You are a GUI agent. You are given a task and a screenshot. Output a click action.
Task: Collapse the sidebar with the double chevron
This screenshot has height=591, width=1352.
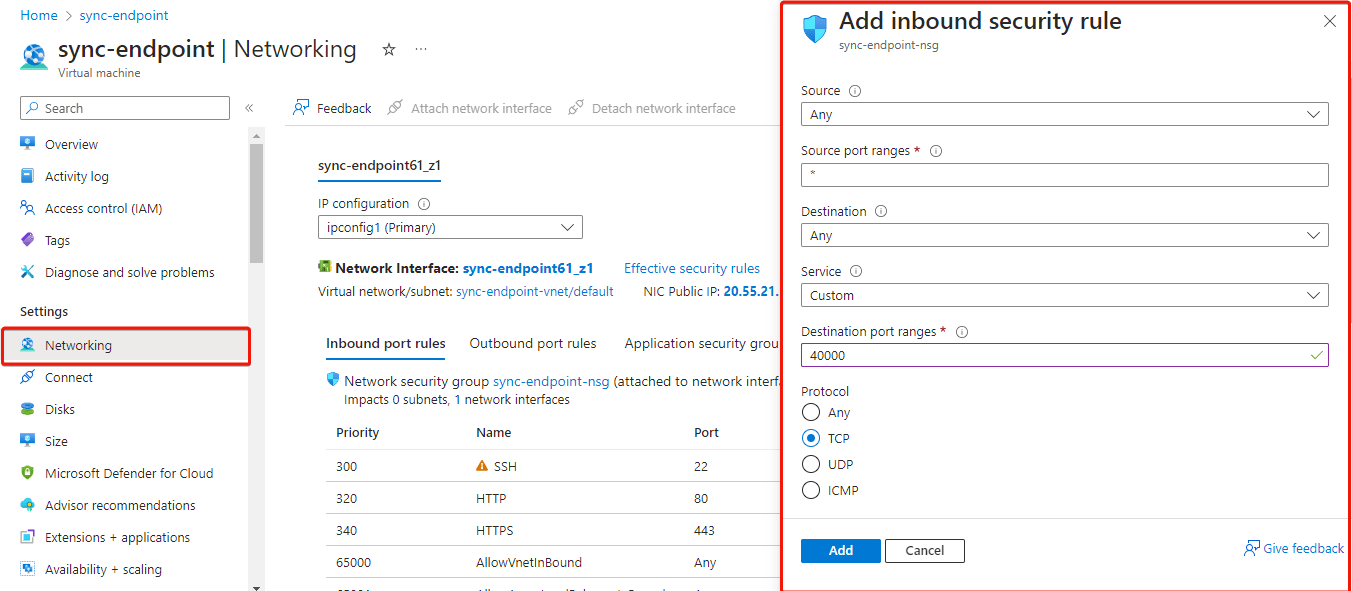coord(249,108)
